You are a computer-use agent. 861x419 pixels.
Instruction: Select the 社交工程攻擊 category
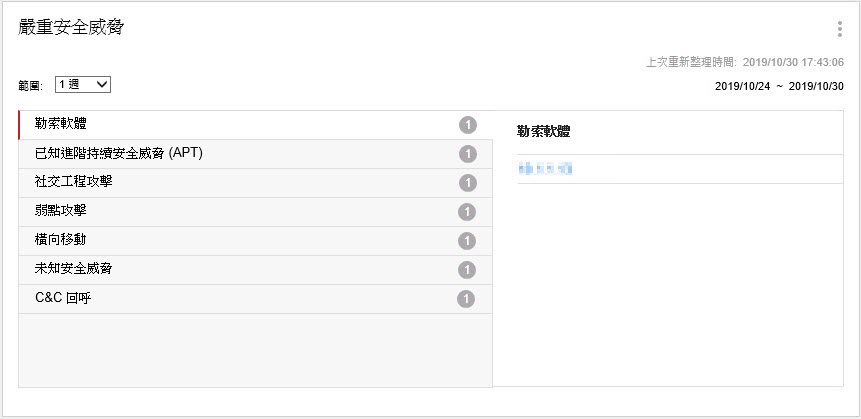point(75,182)
